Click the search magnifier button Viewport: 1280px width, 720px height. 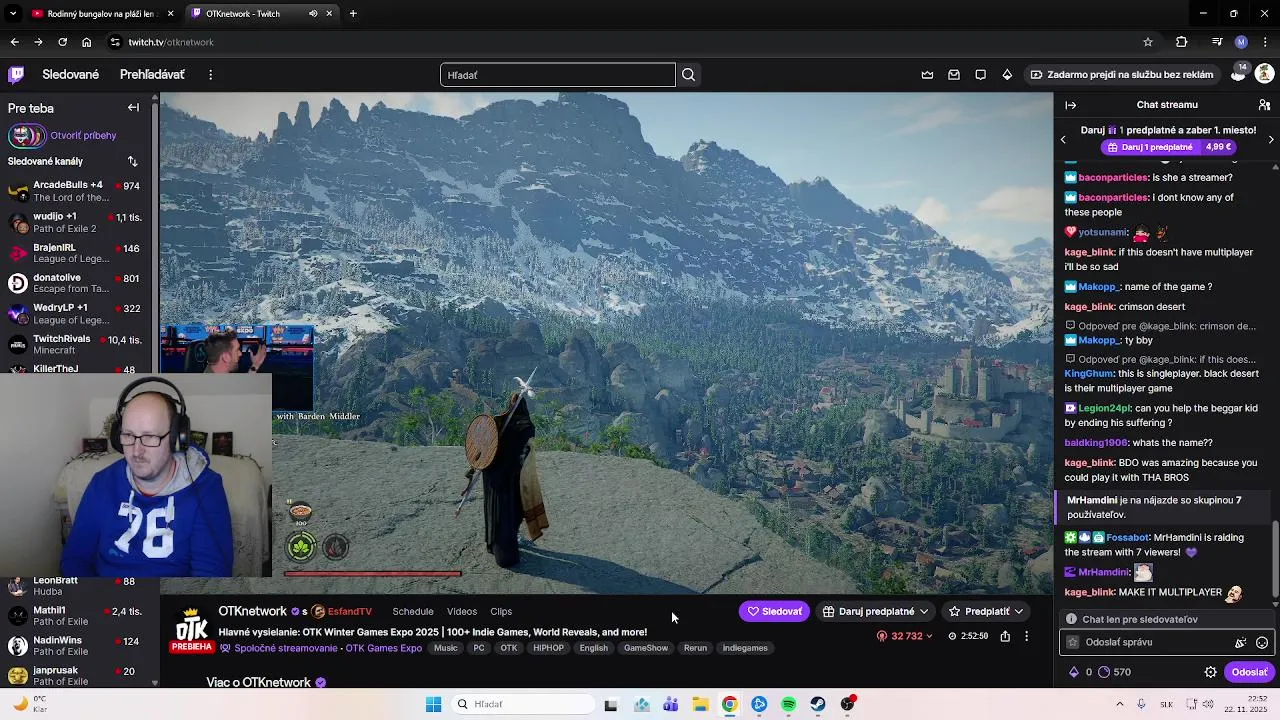(x=688, y=75)
